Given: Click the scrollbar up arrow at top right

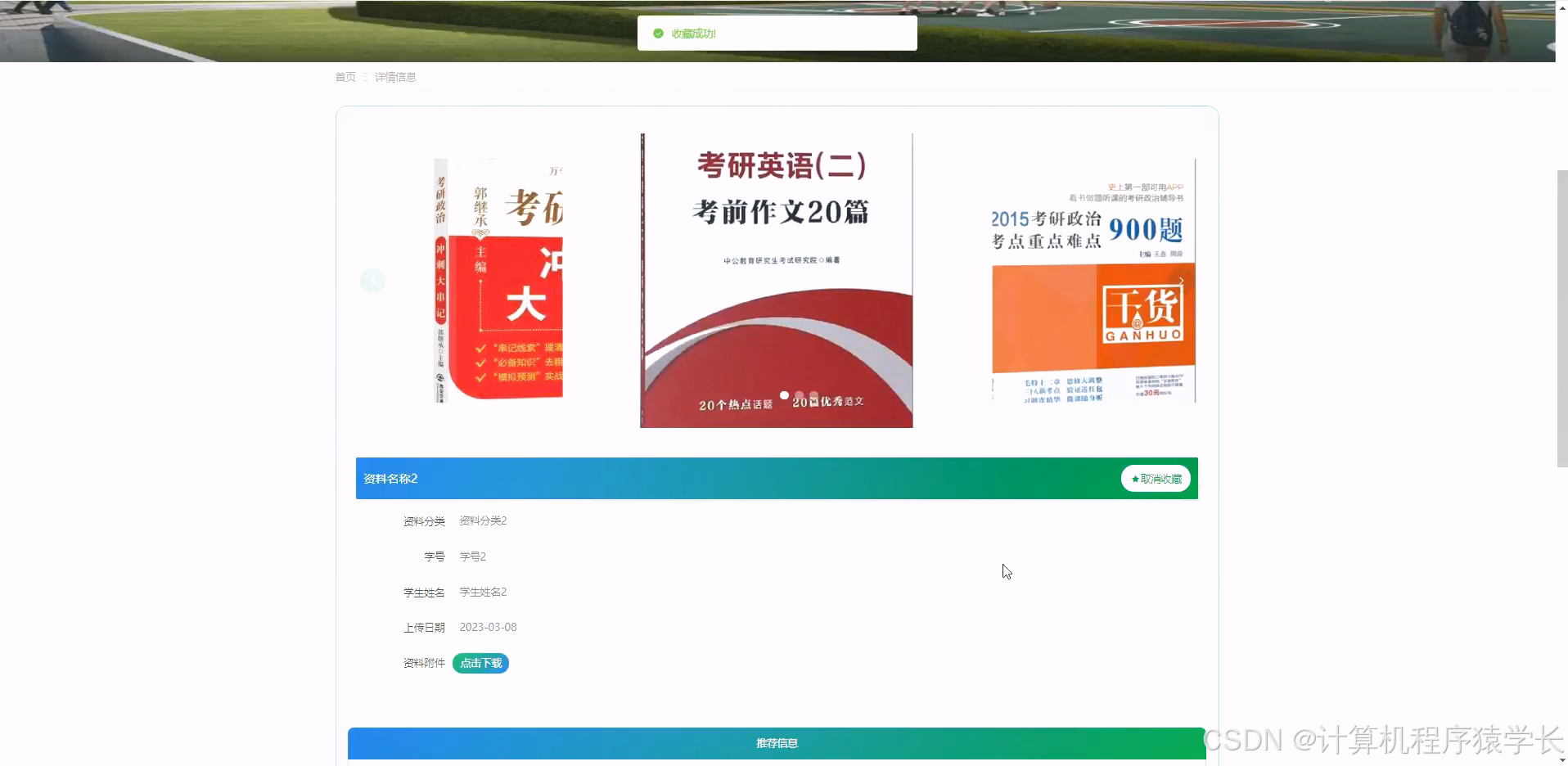Looking at the screenshot, I should point(1561,7).
